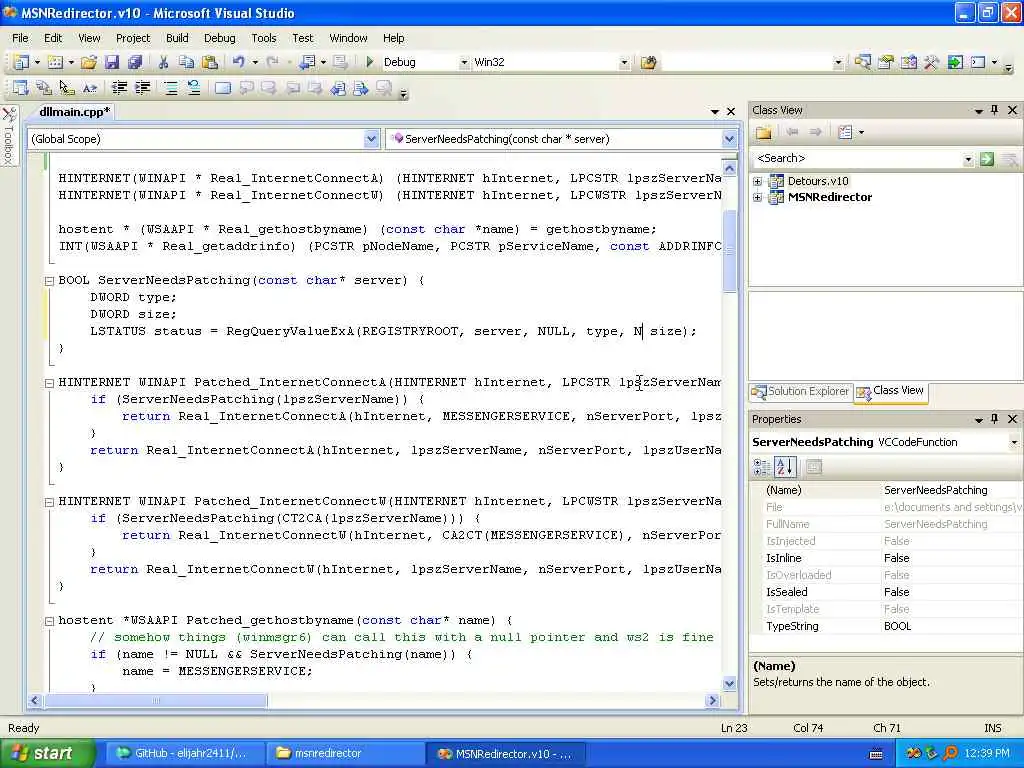Viewport: 1024px width, 768px height.
Task: Open the Build menu
Action: pos(177,38)
